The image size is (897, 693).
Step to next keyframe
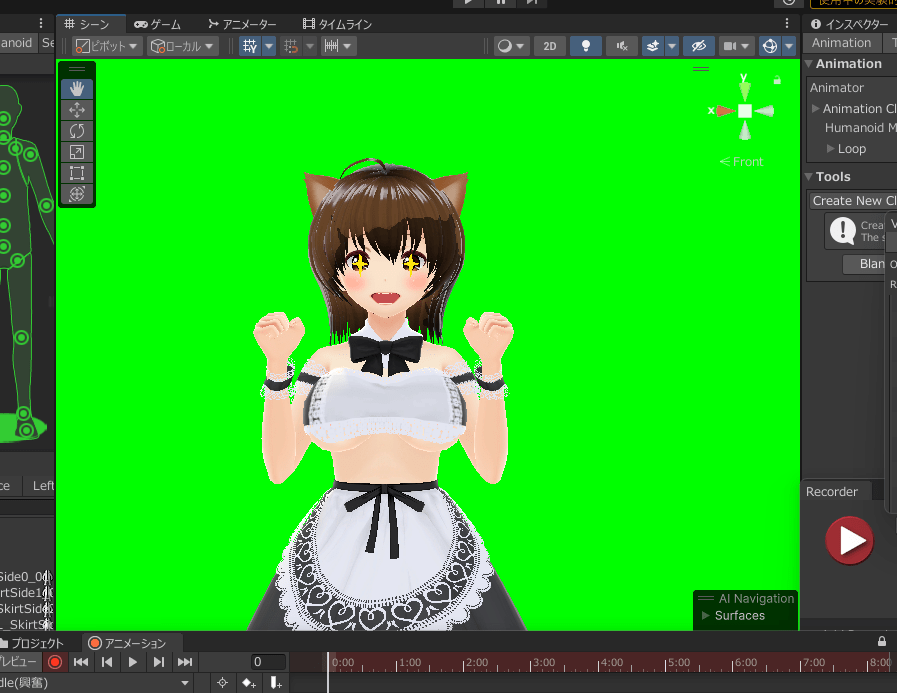158,662
